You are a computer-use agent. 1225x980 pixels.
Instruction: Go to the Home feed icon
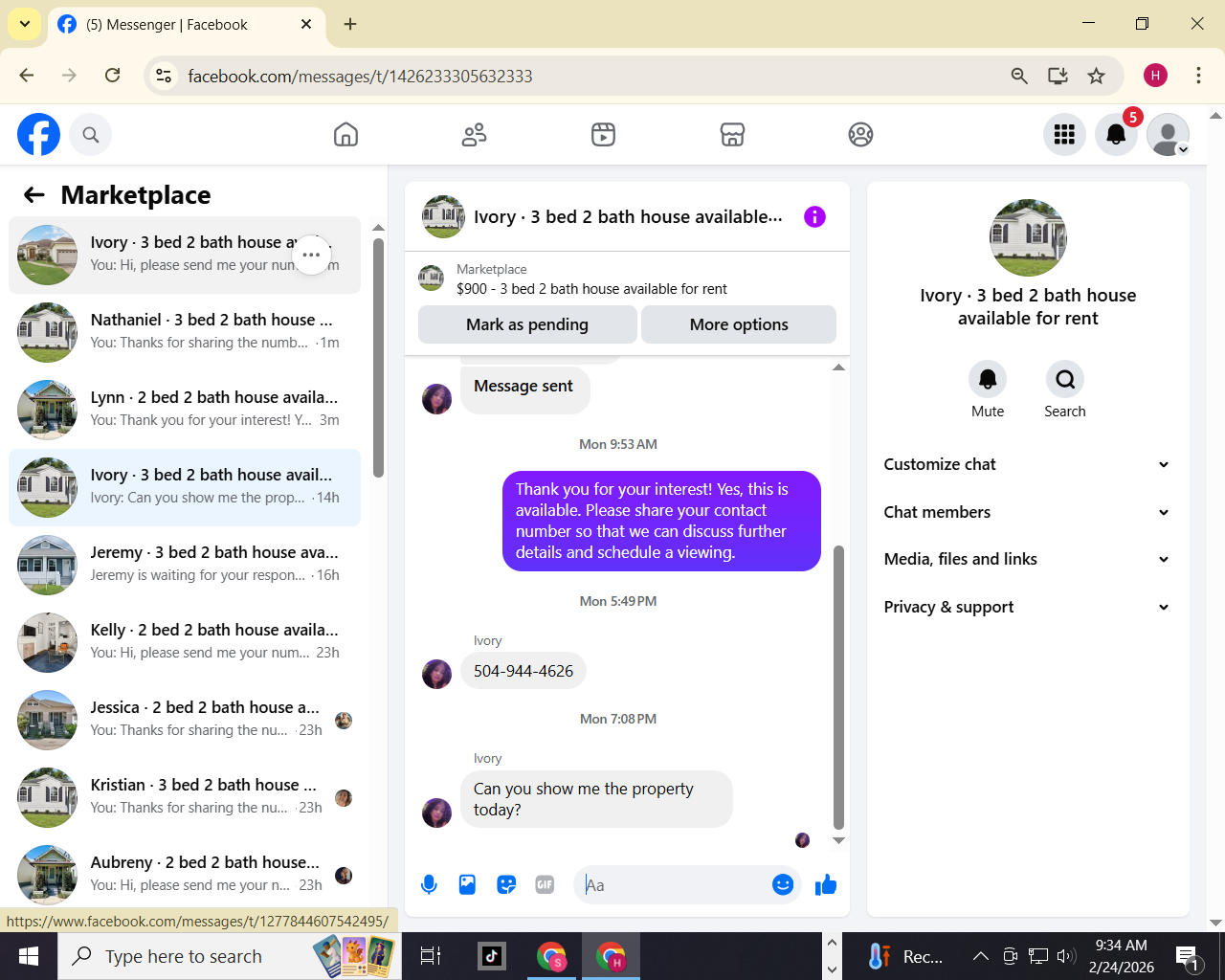coord(345,135)
